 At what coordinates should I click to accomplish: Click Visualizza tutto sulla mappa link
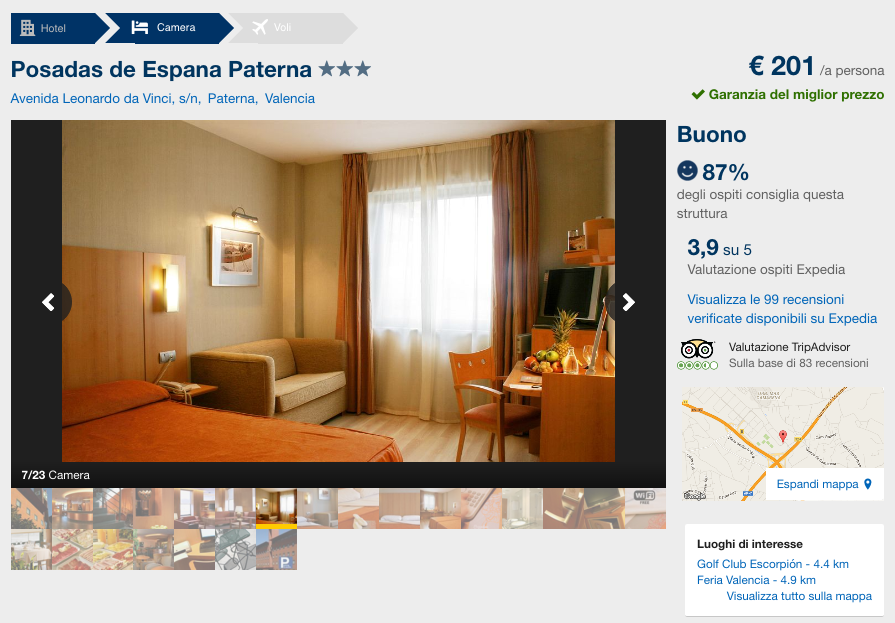coord(799,596)
